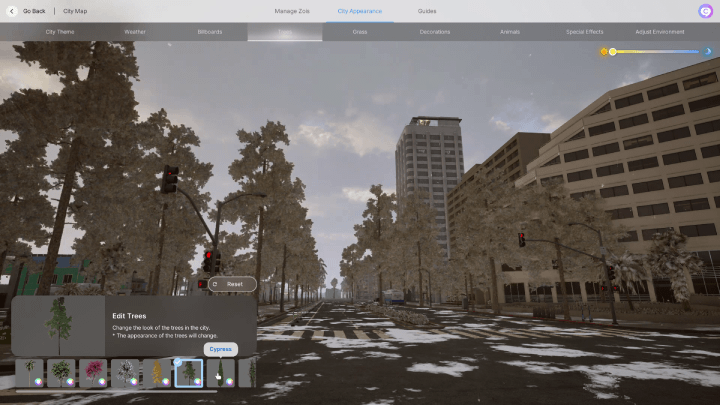Open the assistant chat icon top right

(x=705, y=11)
